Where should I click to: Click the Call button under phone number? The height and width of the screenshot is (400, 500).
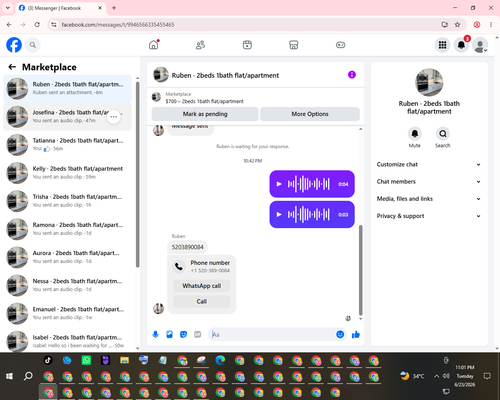pos(202,301)
